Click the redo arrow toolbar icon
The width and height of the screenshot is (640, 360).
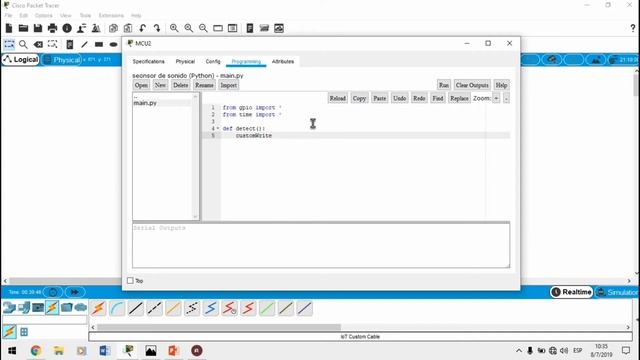point(157,28)
